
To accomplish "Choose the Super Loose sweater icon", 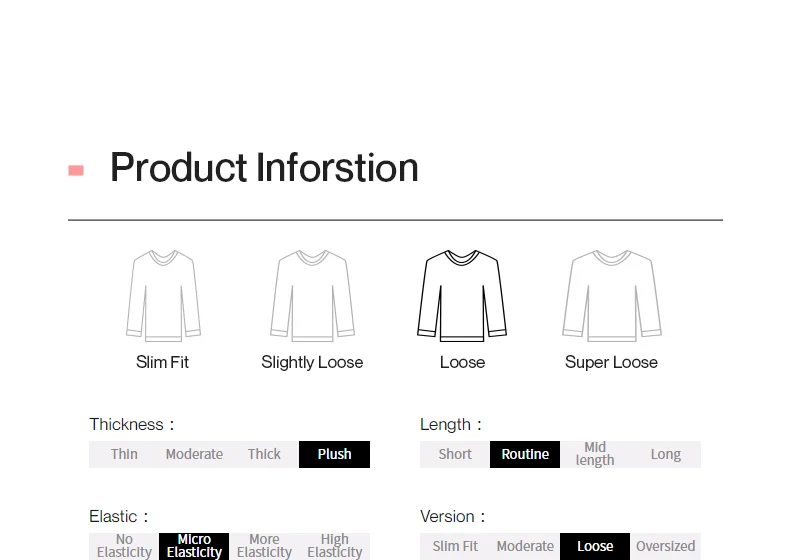I will (x=611, y=296).
